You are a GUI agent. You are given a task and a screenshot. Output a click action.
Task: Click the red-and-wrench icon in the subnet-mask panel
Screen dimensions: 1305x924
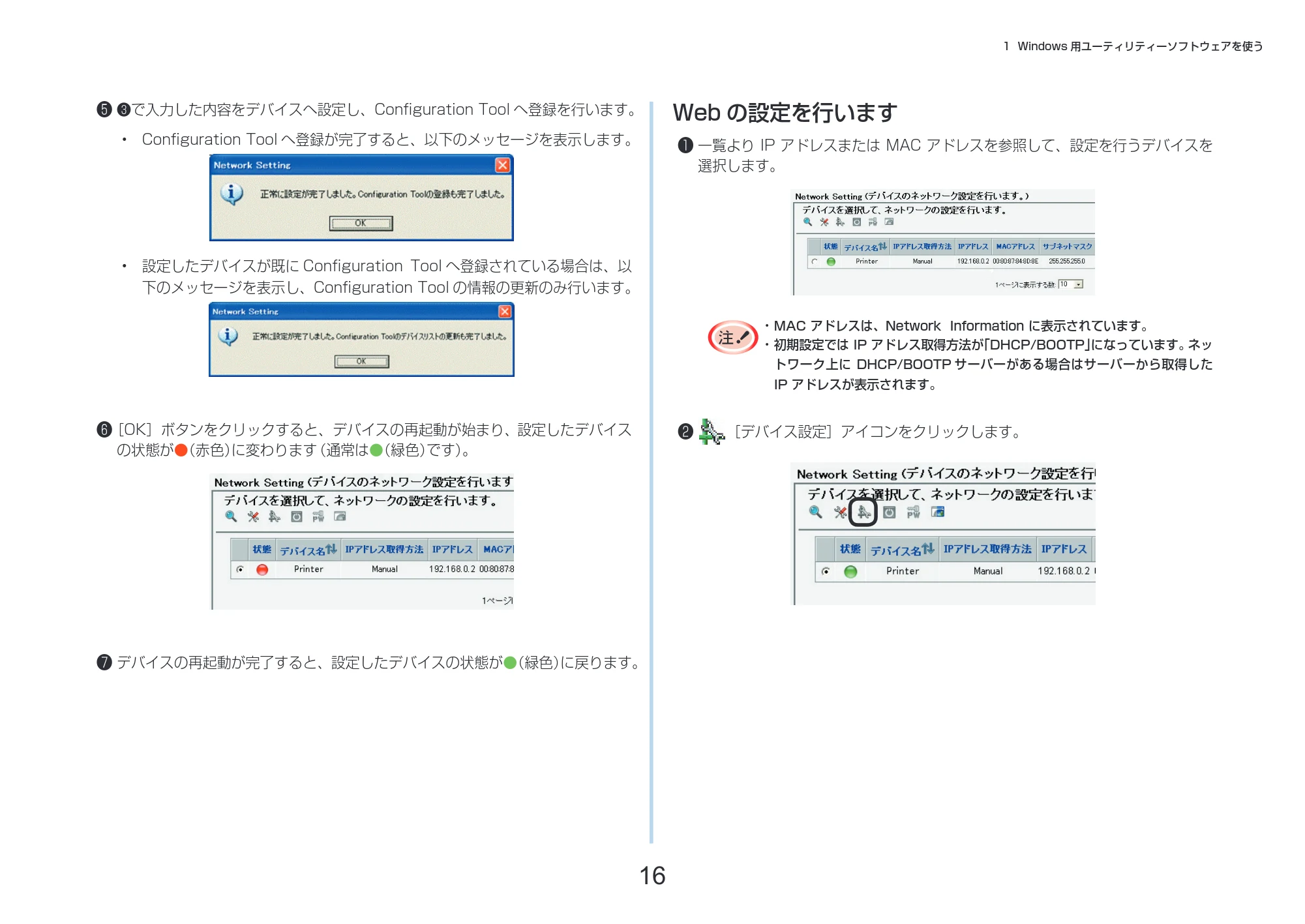[x=824, y=222]
